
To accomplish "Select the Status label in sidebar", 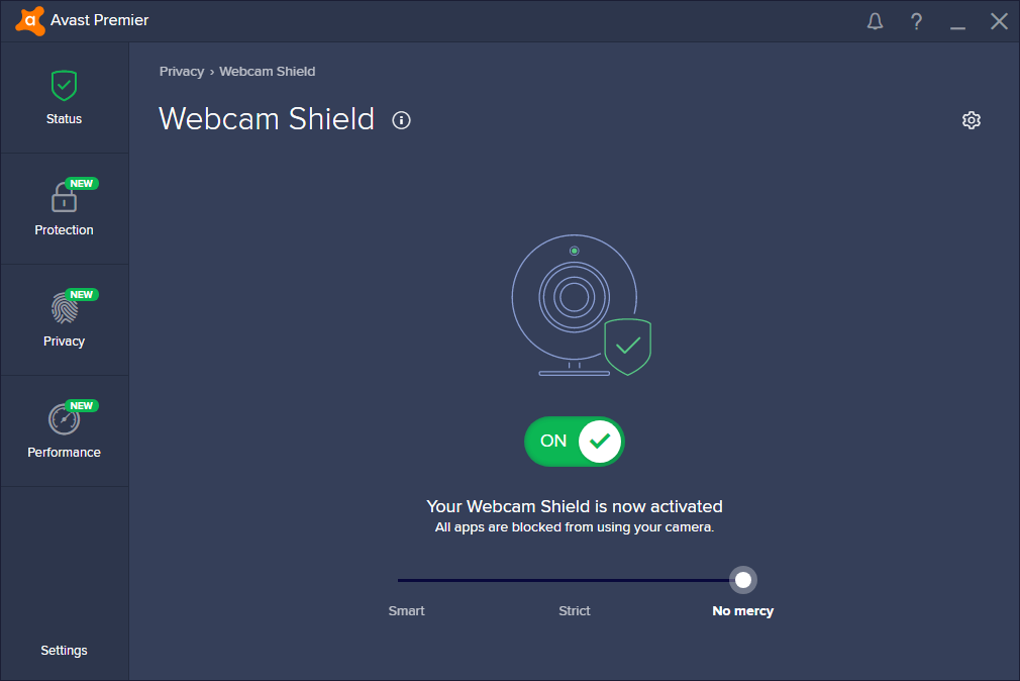I will click(x=64, y=119).
